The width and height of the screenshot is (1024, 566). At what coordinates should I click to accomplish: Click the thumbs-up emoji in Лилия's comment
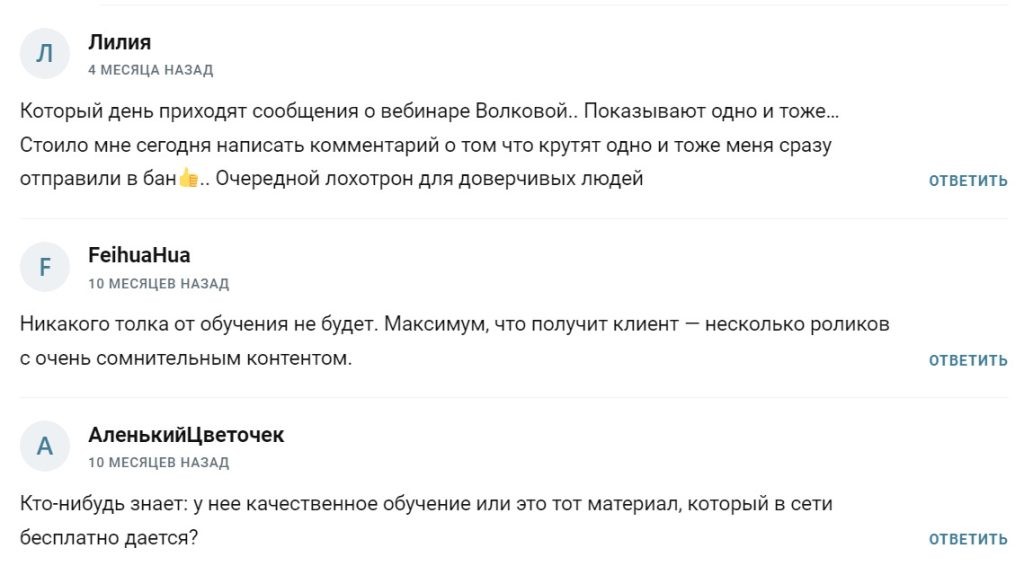(188, 178)
